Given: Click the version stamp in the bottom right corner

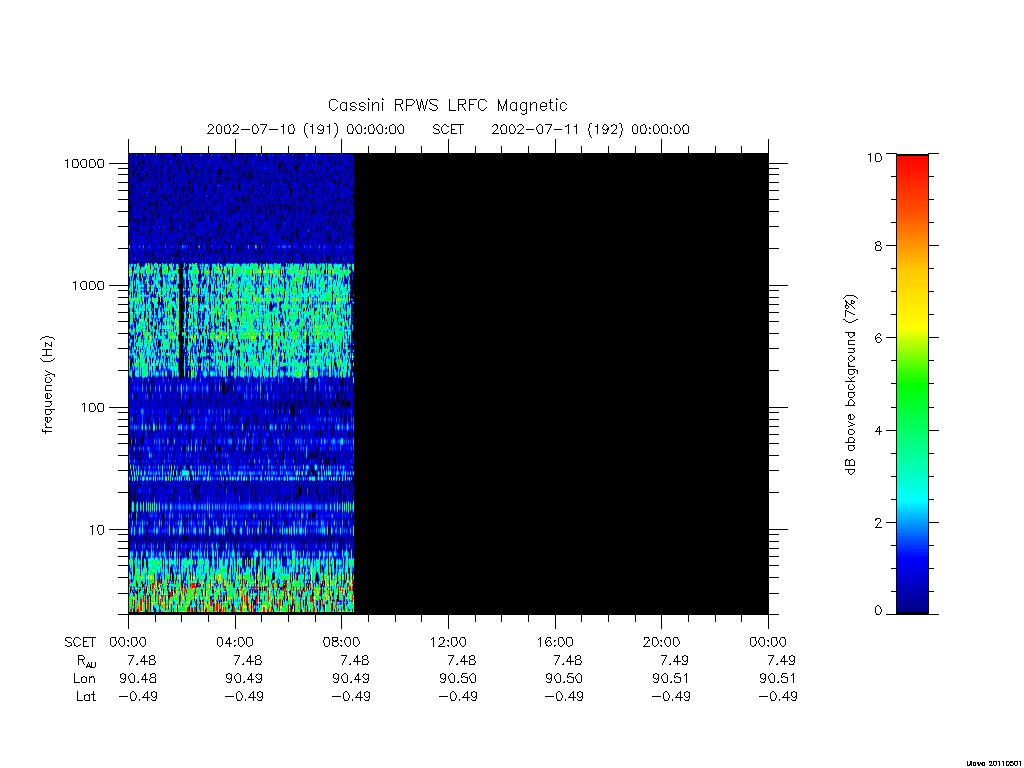Looking at the screenshot, I should 993,763.
